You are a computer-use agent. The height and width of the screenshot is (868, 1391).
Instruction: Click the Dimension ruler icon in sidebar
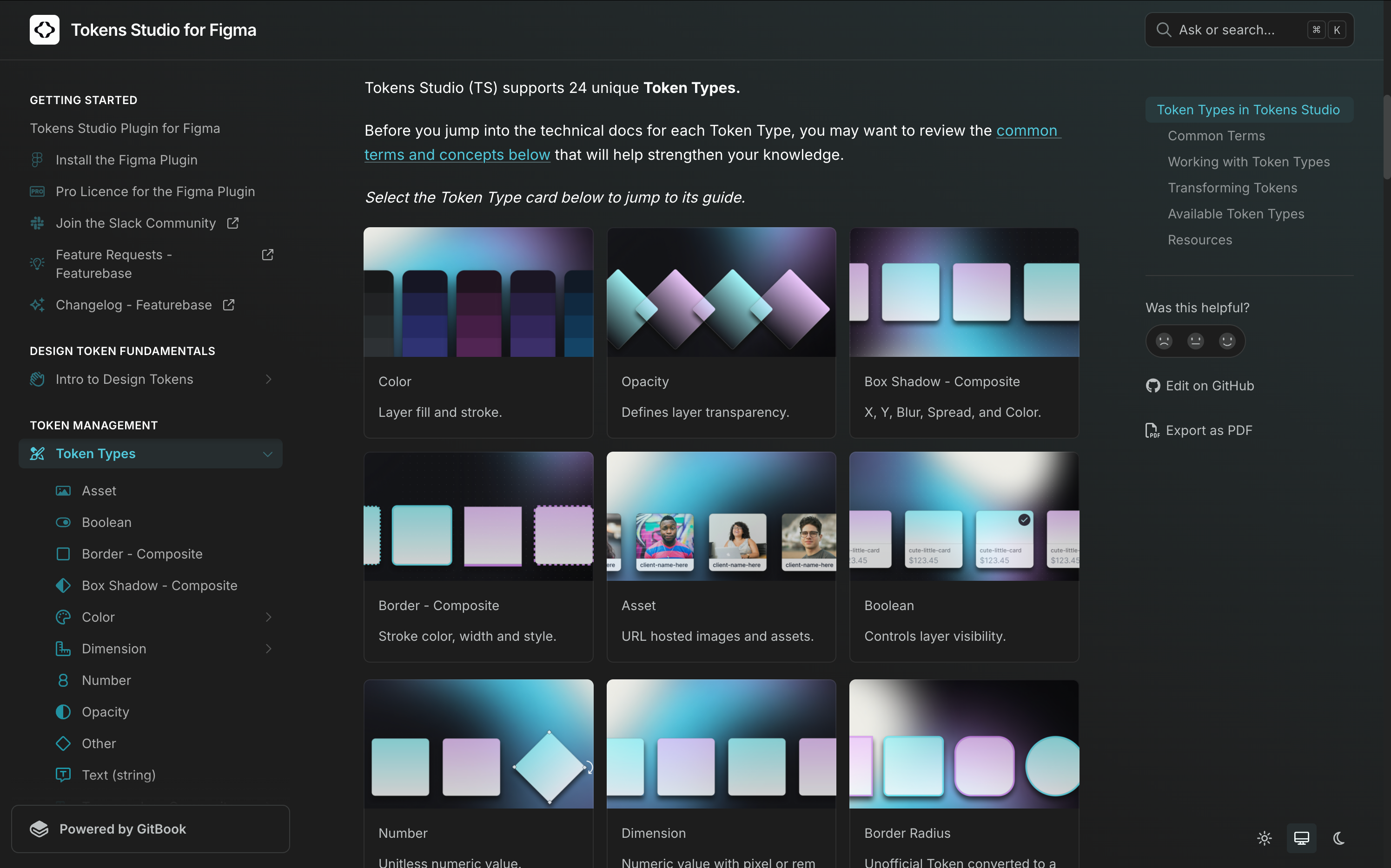click(x=63, y=649)
